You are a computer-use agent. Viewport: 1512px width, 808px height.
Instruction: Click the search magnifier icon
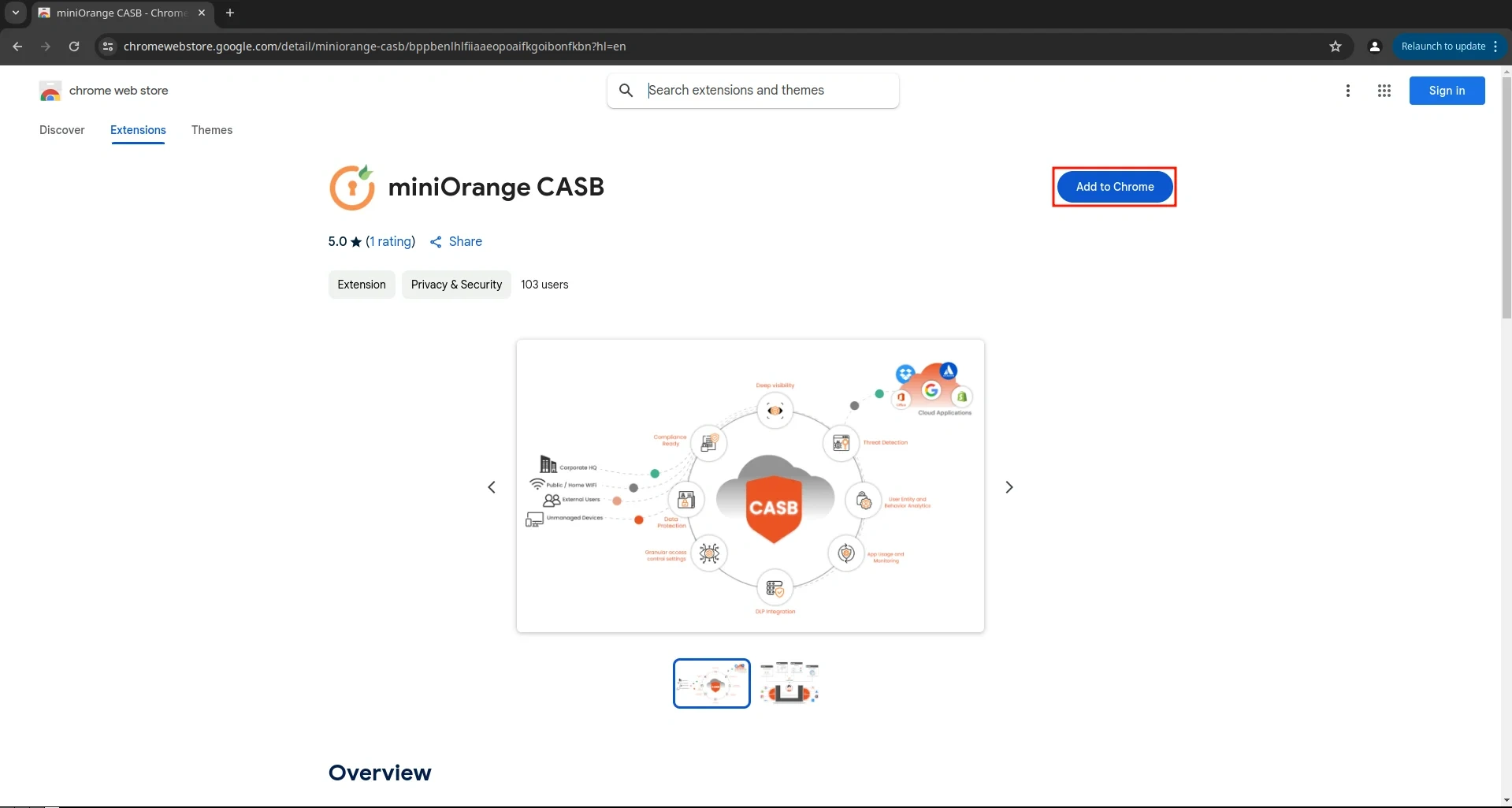pyautogui.click(x=626, y=91)
